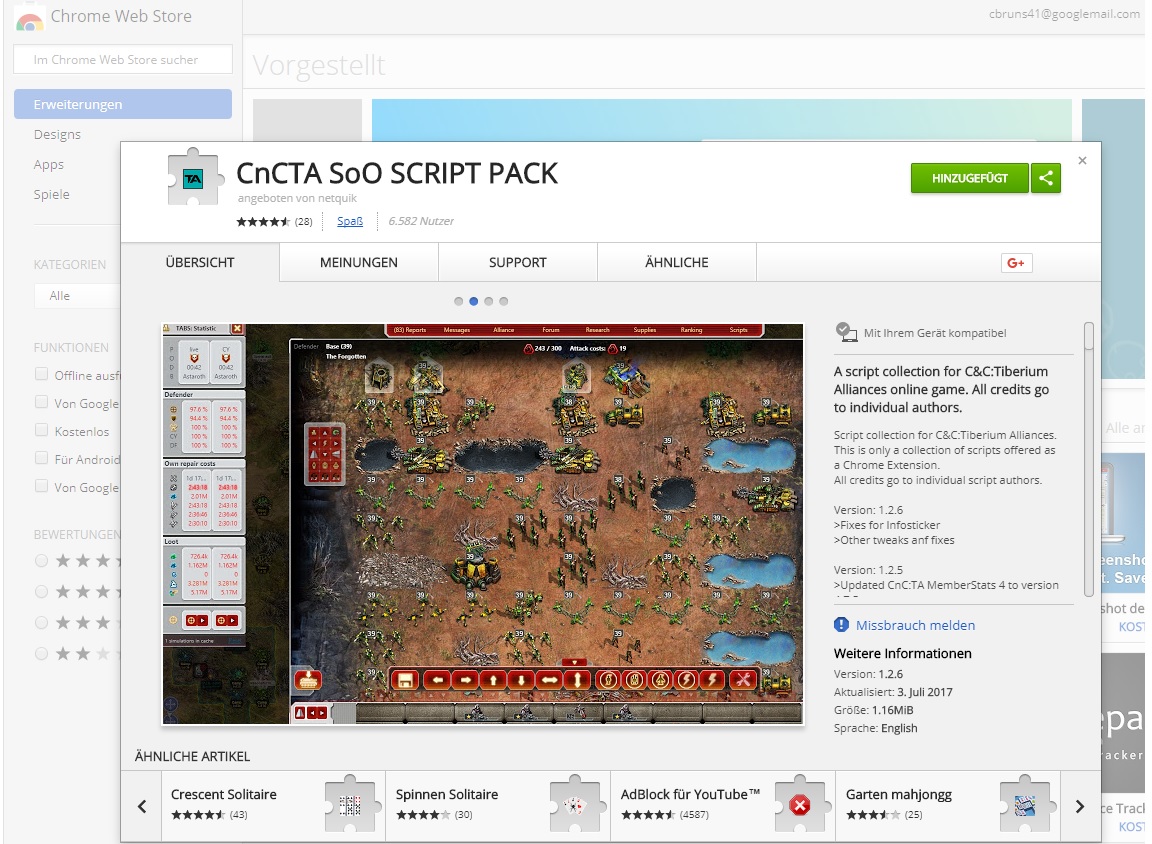Toggle the first Von Google checkbox
This screenshot has width=1152, height=844.
(42, 402)
